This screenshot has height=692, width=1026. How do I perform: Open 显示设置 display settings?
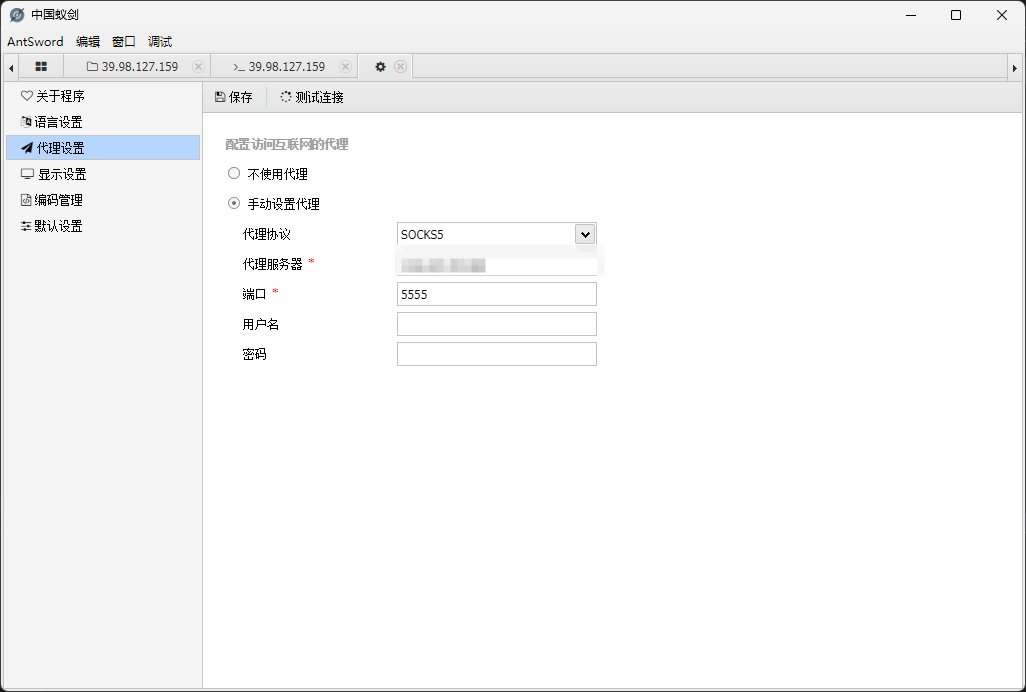pyautogui.click(x=60, y=174)
